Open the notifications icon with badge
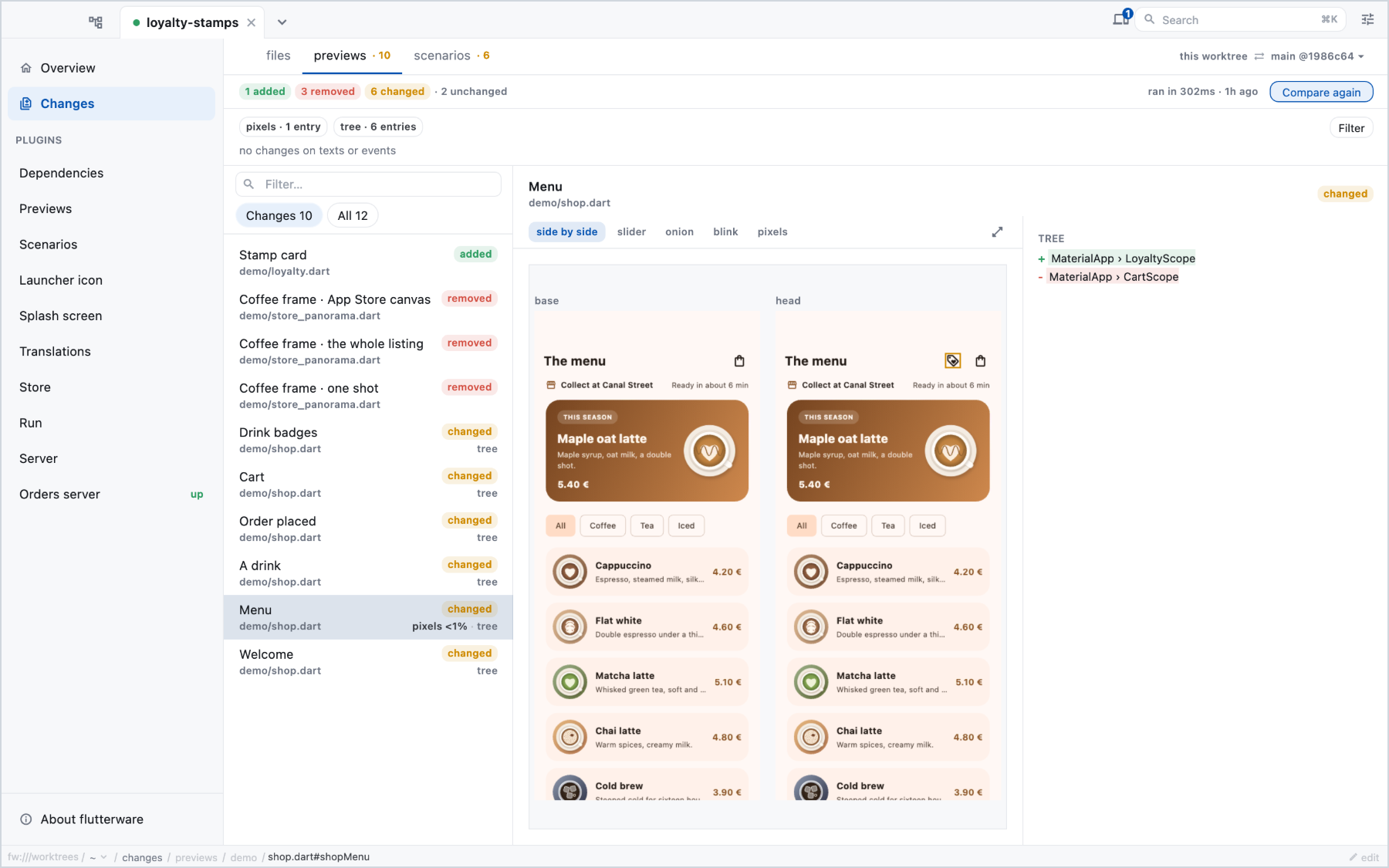 pyautogui.click(x=1121, y=19)
